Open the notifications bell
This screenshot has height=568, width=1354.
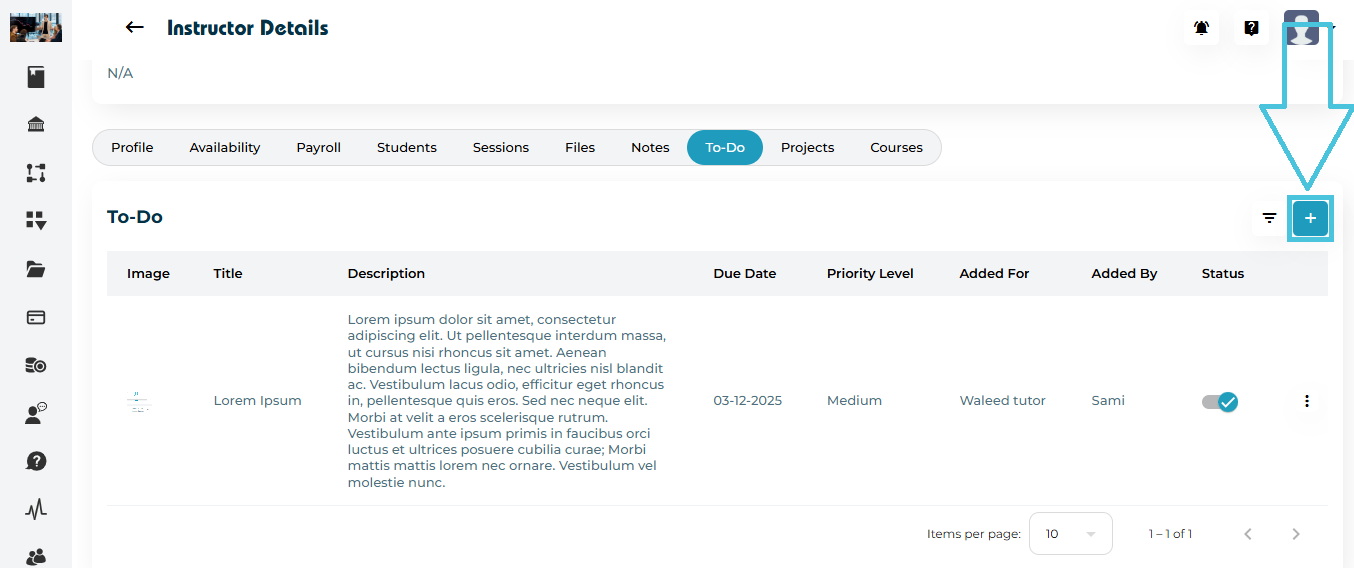tap(1201, 28)
